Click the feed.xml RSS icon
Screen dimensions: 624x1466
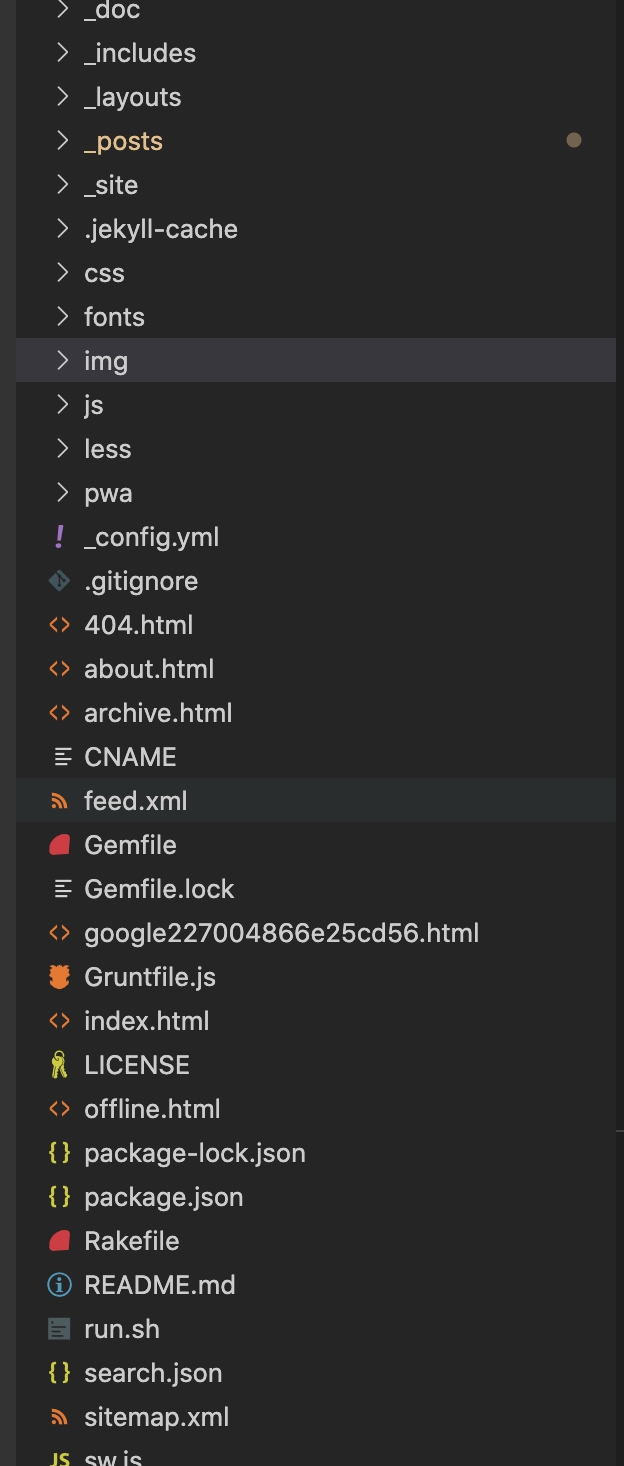60,801
